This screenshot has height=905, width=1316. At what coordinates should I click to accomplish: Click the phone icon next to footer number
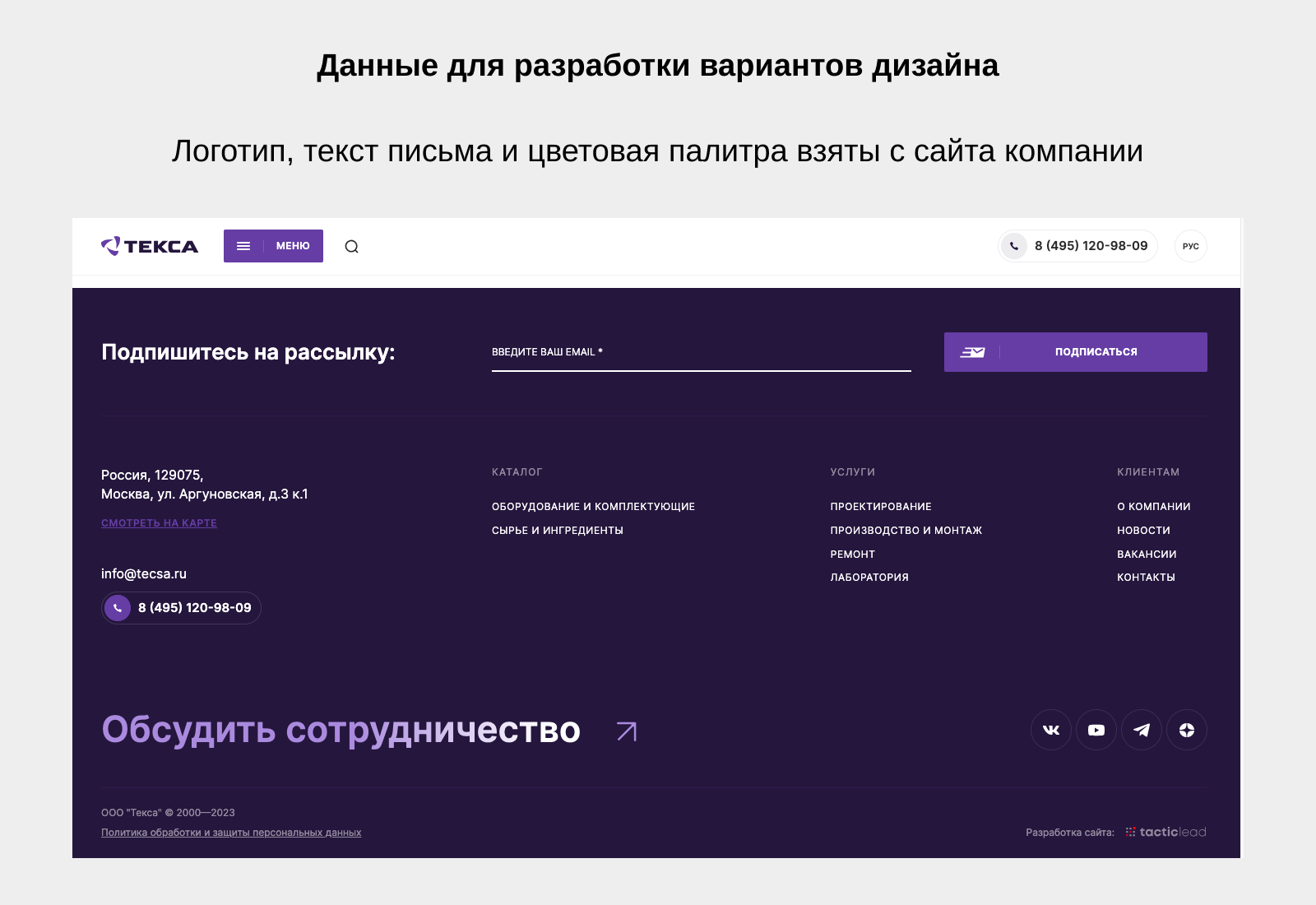118,608
